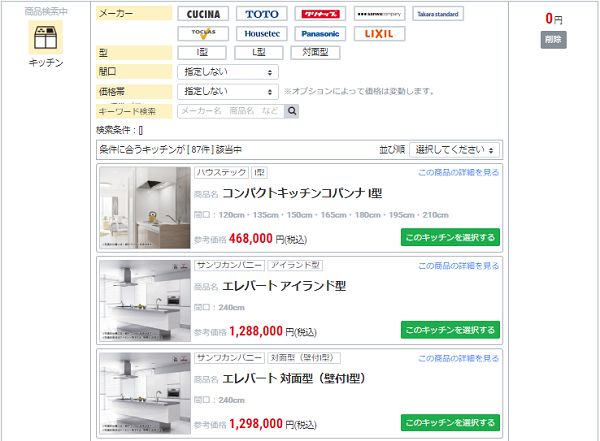
Task: Toggle the 対面型 type filter
Action: (315, 52)
